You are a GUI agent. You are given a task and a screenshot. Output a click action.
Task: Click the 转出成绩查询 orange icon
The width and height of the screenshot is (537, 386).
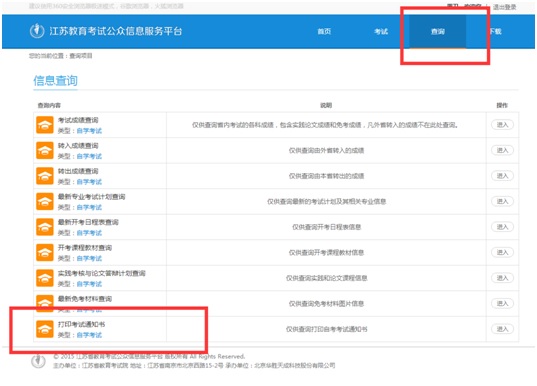click(45, 176)
